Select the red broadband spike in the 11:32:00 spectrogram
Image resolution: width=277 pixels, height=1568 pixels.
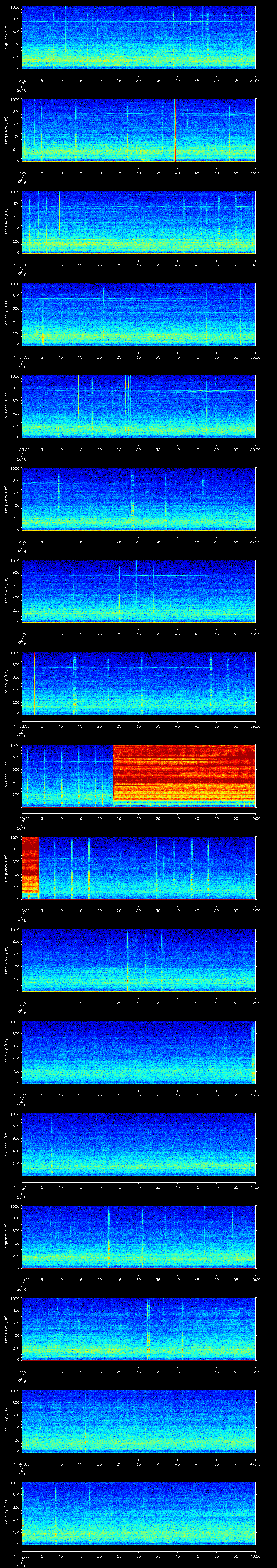click(175, 130)
